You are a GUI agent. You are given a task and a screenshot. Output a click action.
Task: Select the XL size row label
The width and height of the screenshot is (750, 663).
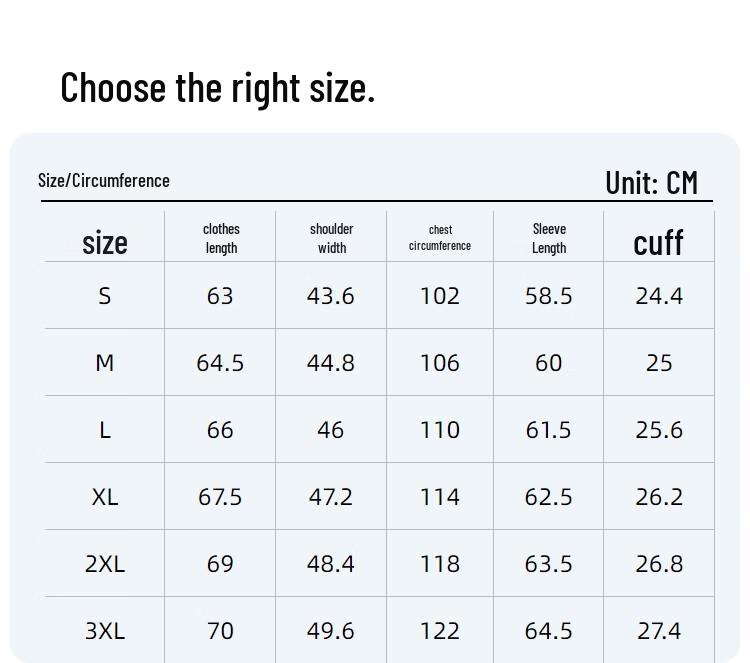(x=105, y=497)
